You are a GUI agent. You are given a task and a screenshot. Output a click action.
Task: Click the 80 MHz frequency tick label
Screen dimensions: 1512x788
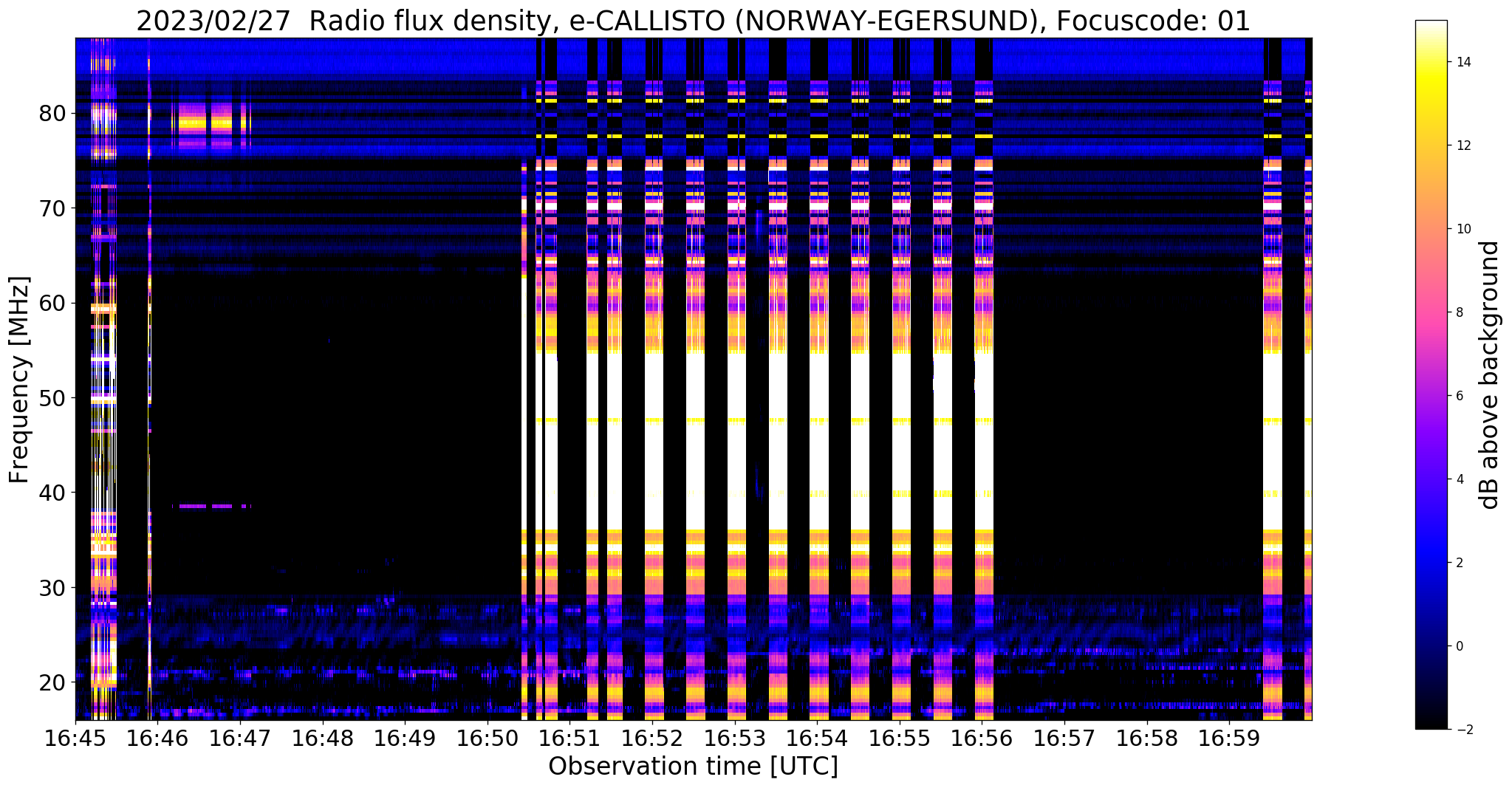pyautogui.click(x=51, y=114)
